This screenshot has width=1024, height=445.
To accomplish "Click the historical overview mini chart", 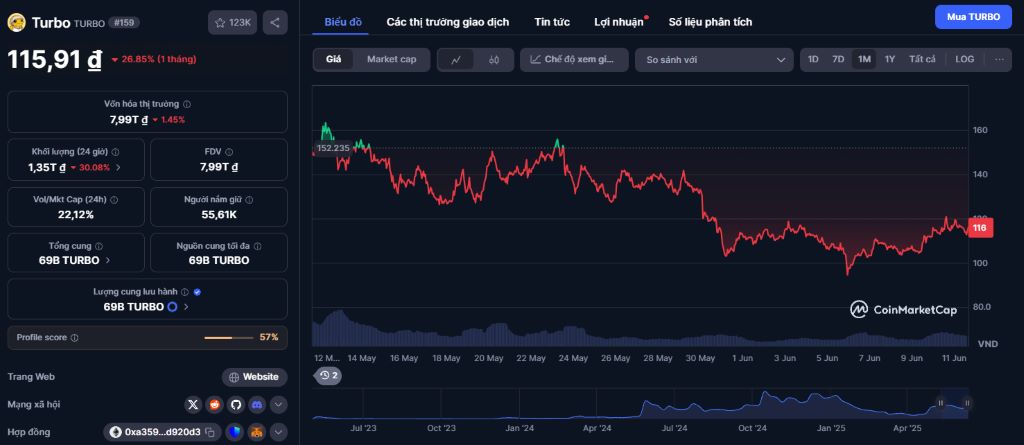I will [x=640, y=404].
